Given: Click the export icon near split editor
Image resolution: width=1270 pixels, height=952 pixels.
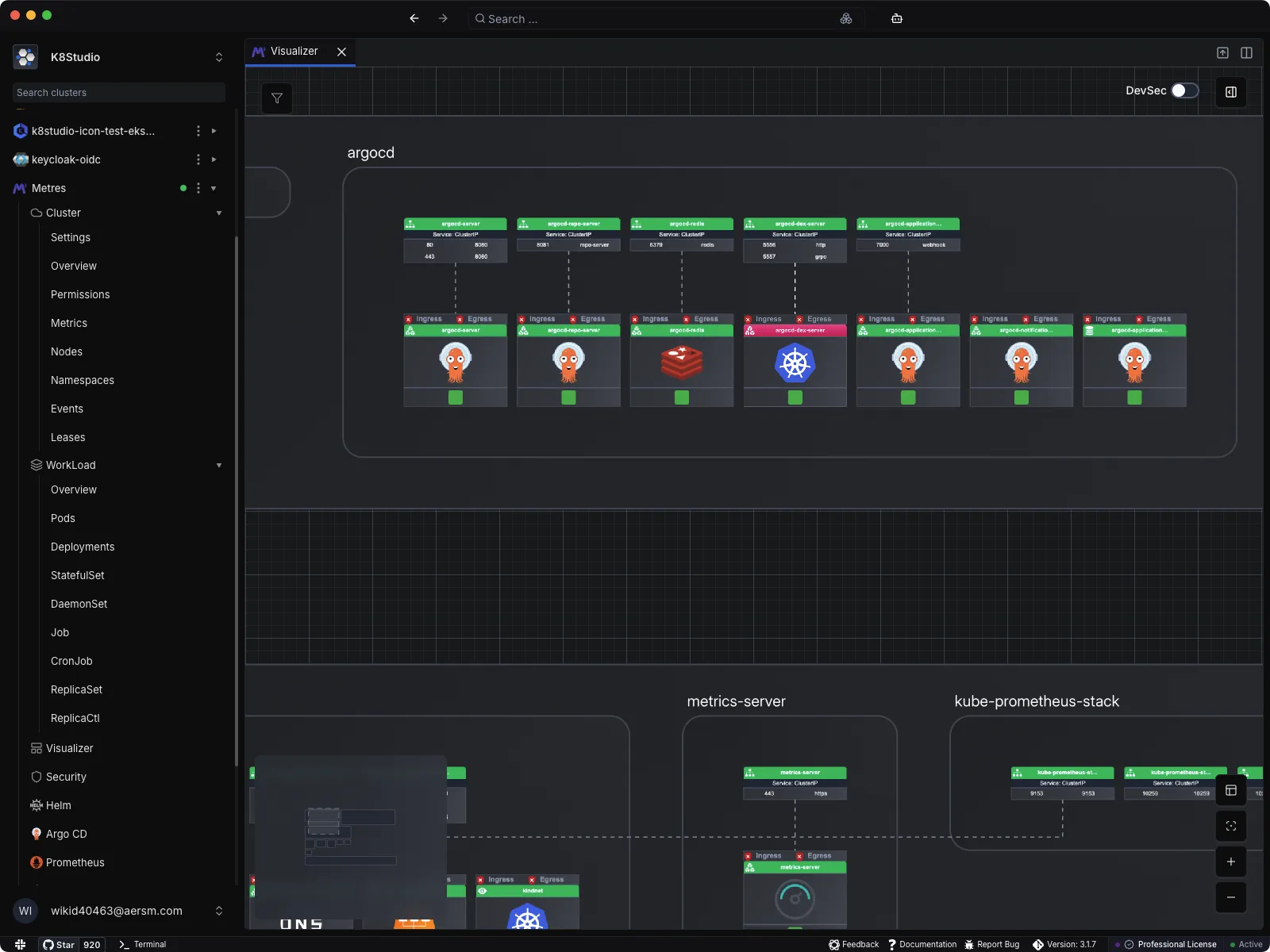Looking at the screenshot, I should tap(1223, 52).
